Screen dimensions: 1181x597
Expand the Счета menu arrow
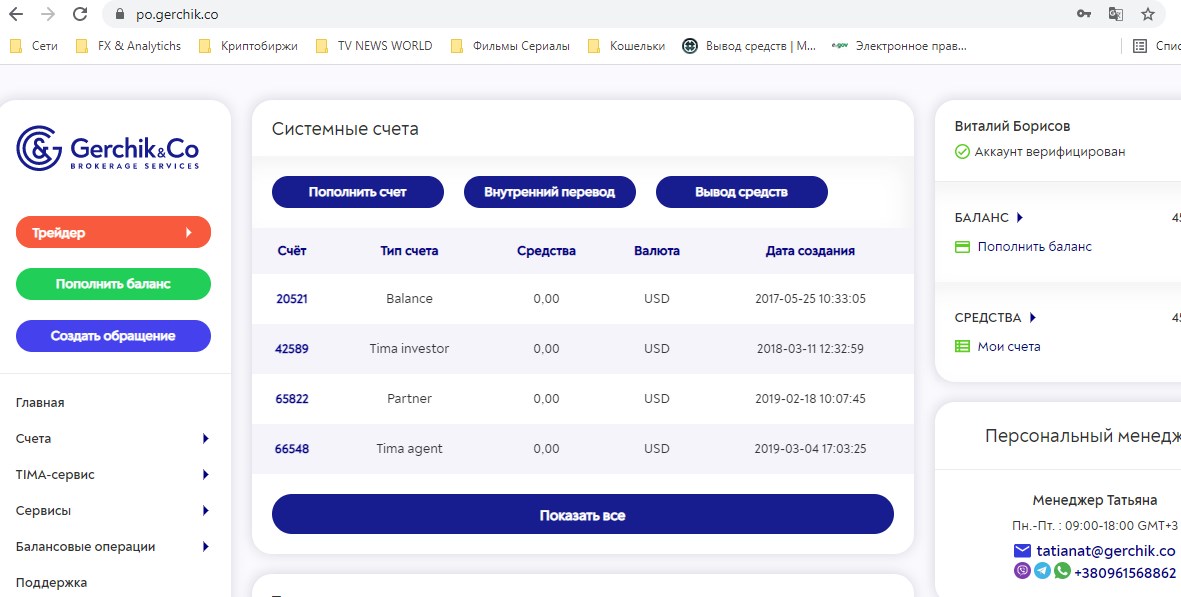point(205,439)
